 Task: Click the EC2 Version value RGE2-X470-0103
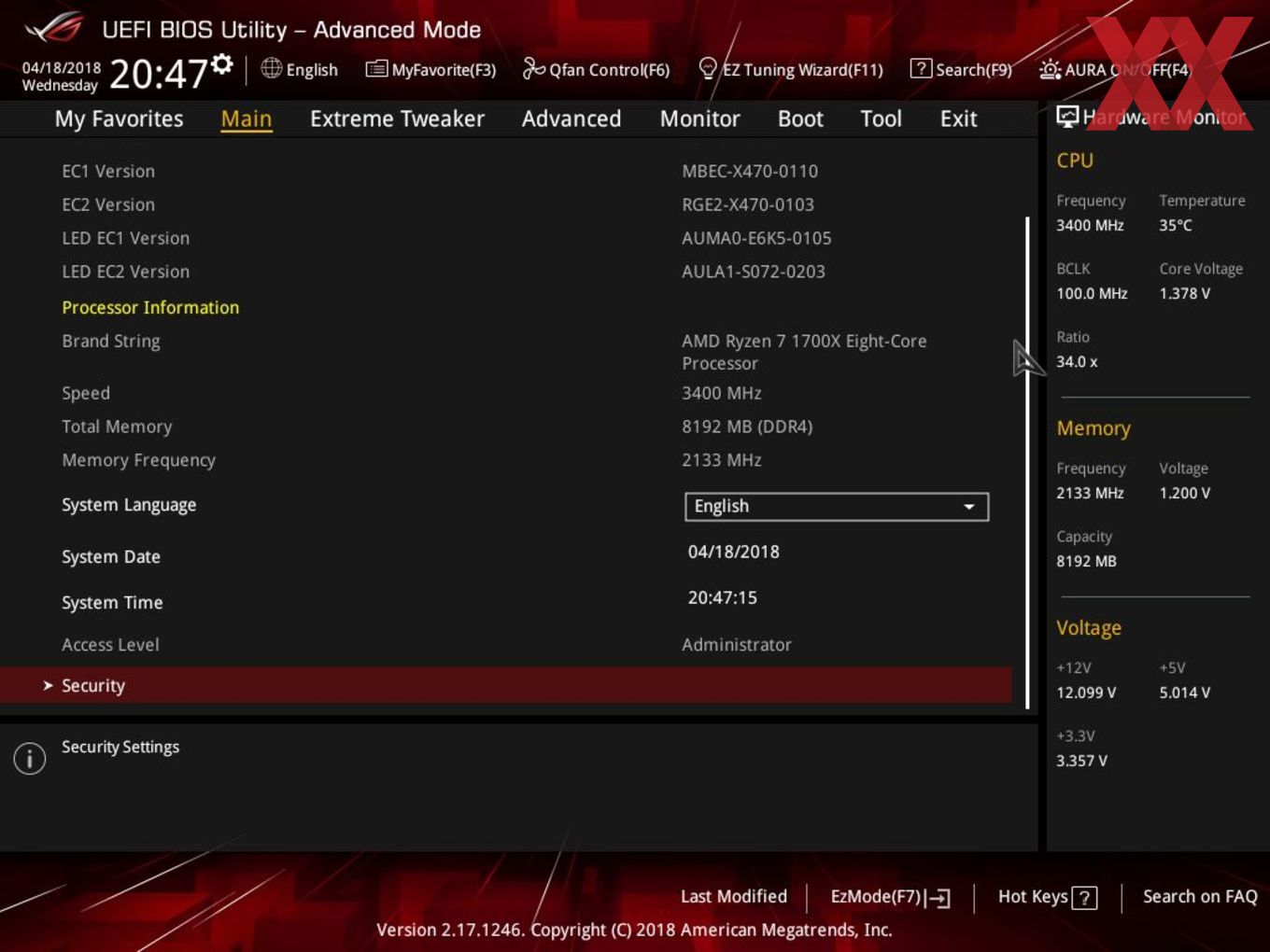[x=748, y=204]
